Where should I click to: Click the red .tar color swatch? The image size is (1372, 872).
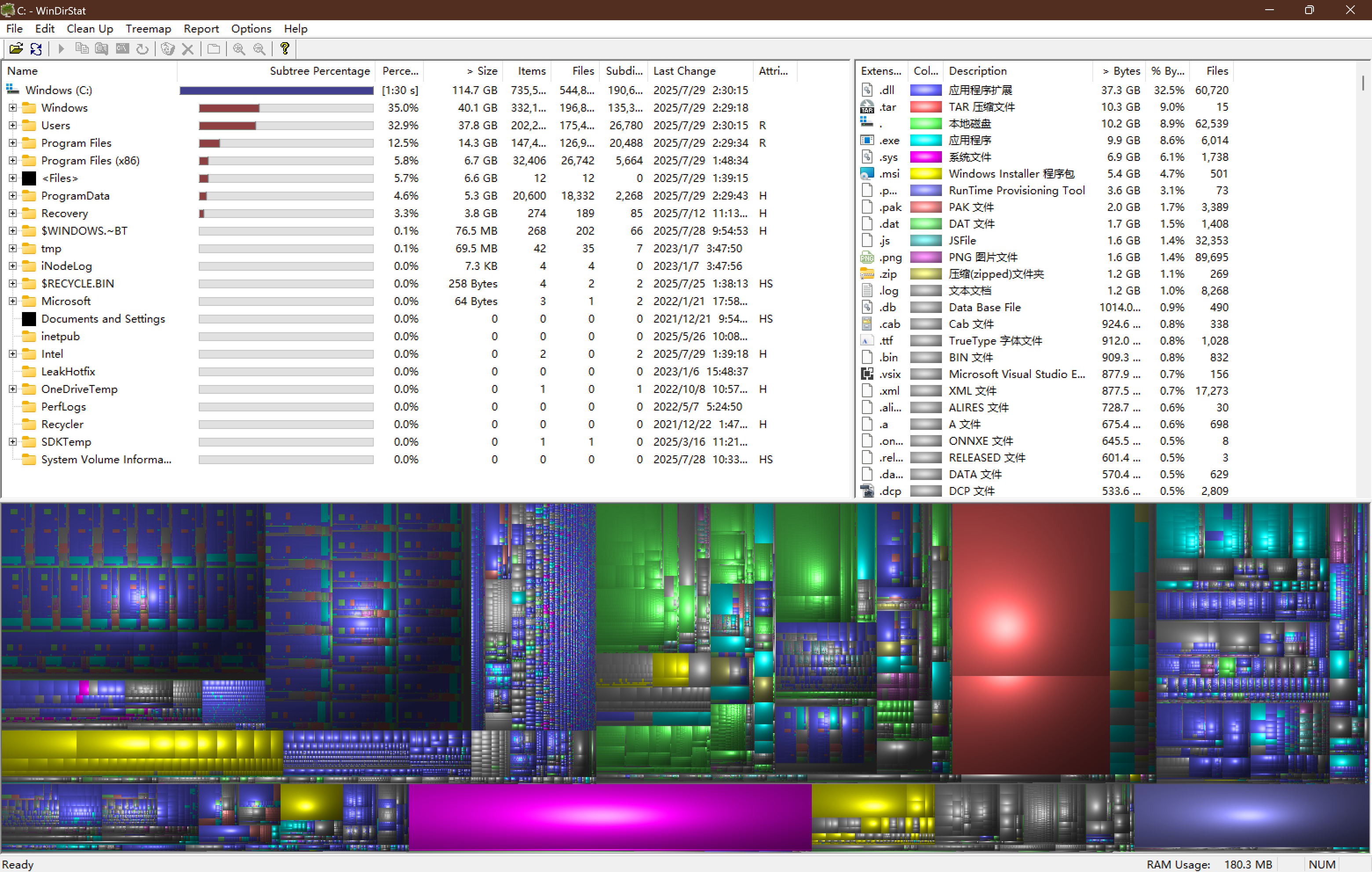925,107
